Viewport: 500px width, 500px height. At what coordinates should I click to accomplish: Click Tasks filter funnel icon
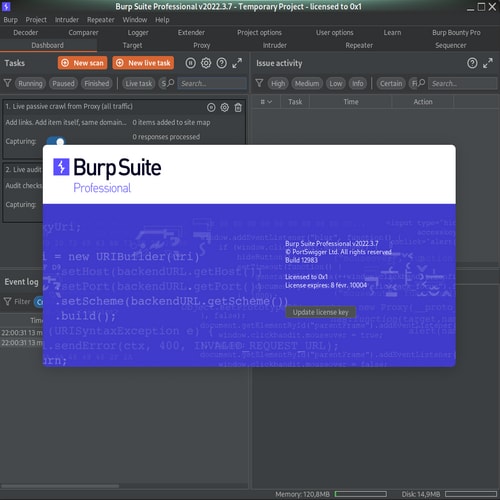pyautogui.click(x=7, y=83)
